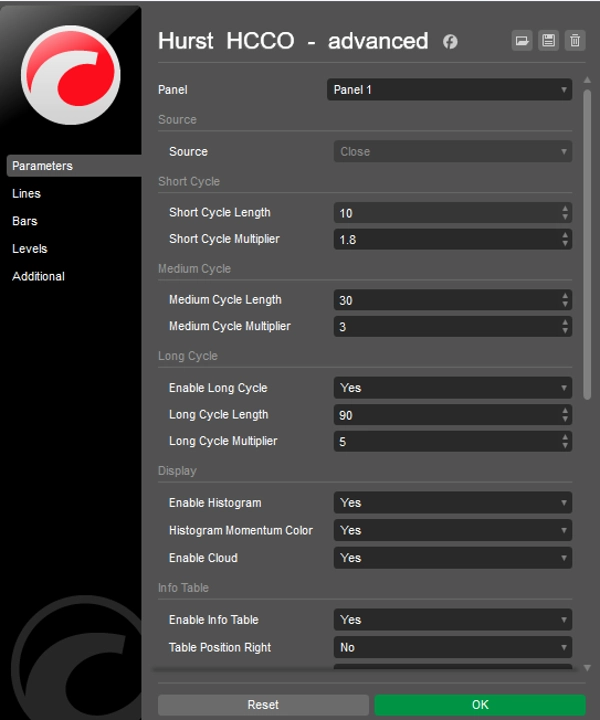Click the red cTrader logo
Screen dimensions: 600x720
(71, 75)
